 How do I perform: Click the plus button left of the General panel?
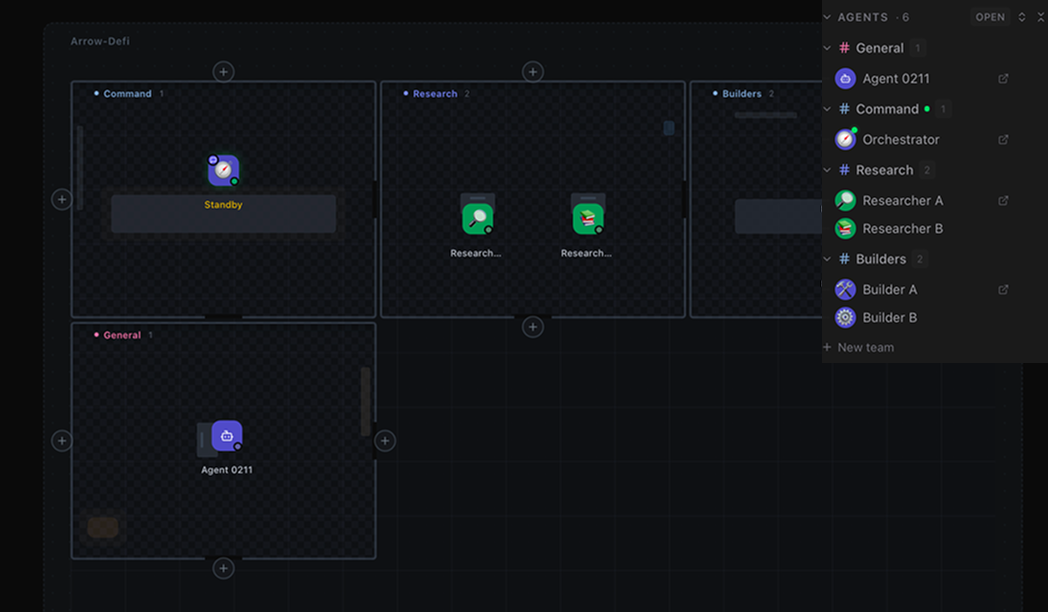click(61, 440)
